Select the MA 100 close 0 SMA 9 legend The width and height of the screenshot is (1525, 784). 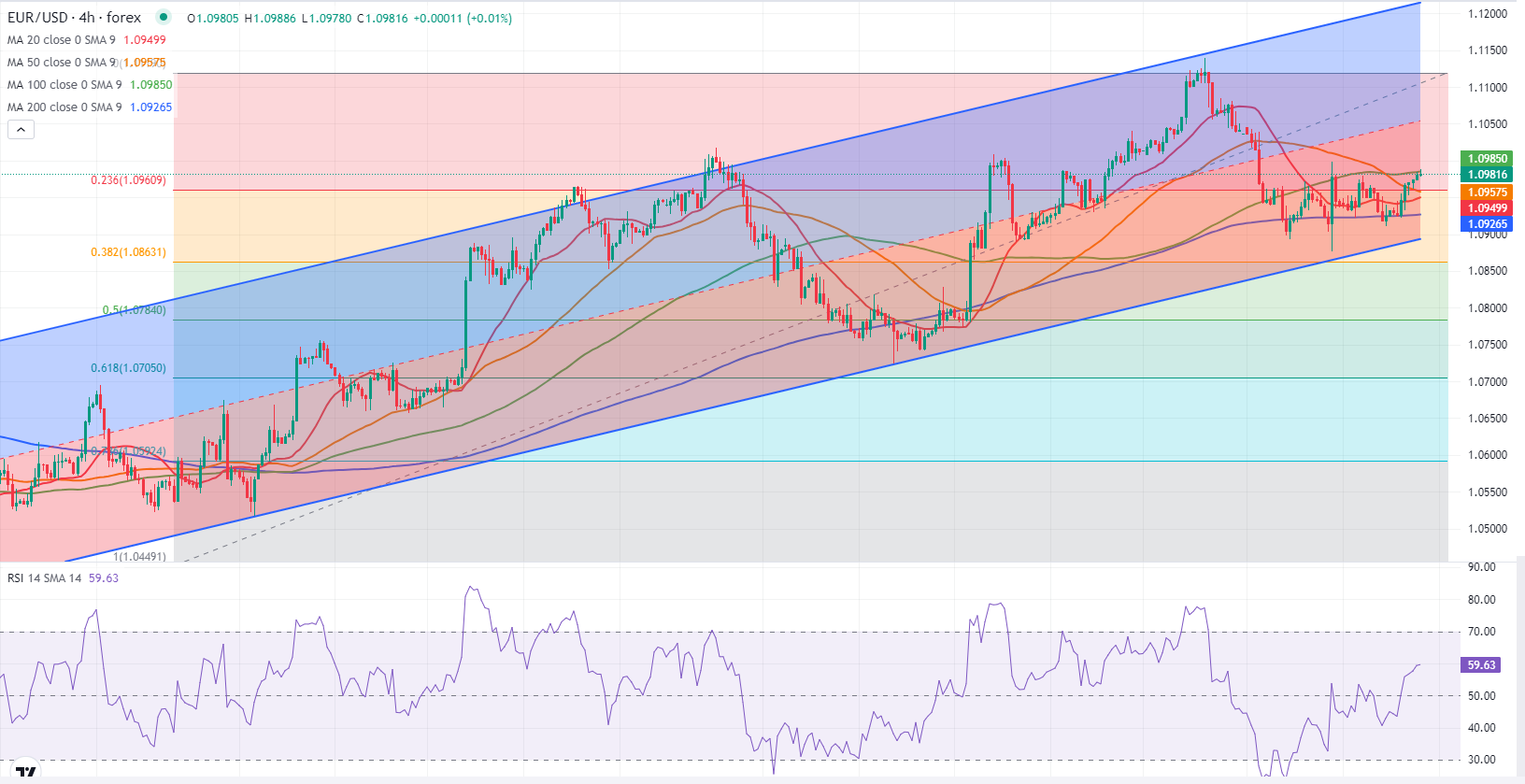point(64,85)
